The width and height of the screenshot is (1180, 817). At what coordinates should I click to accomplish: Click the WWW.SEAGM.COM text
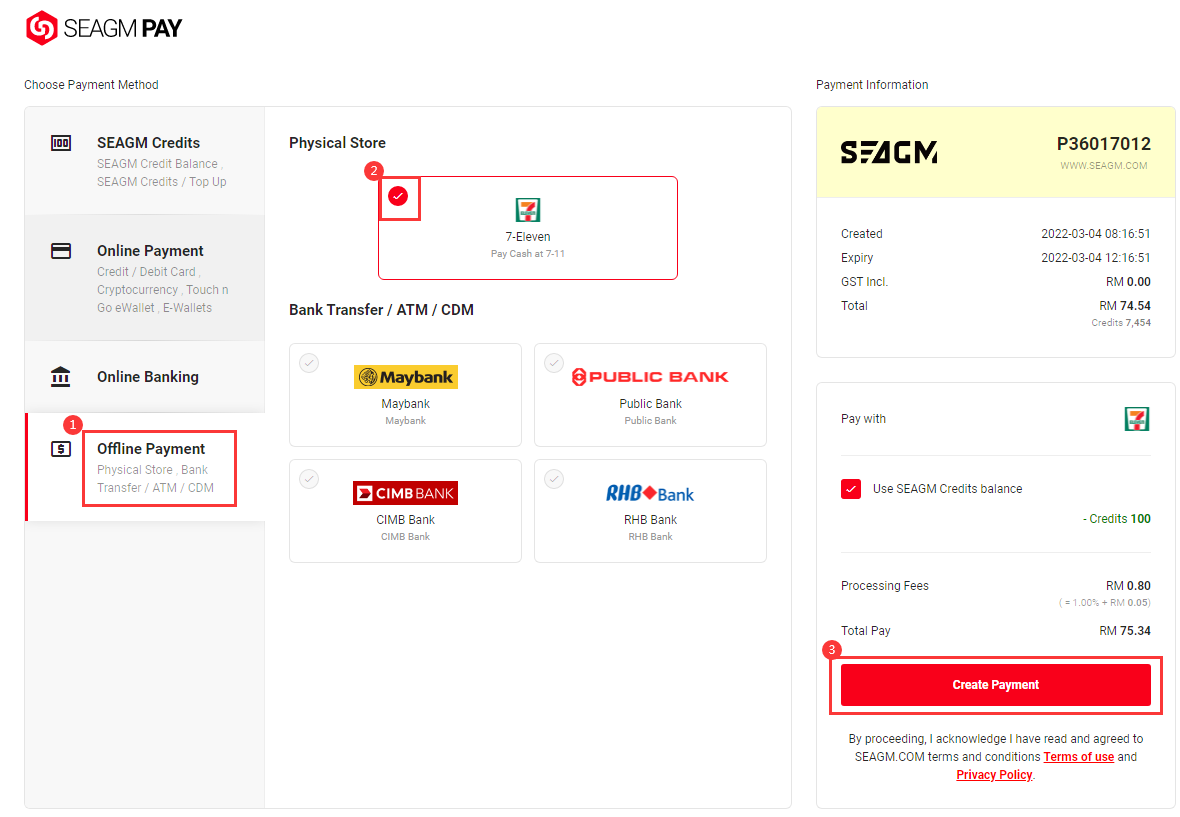1104,166
